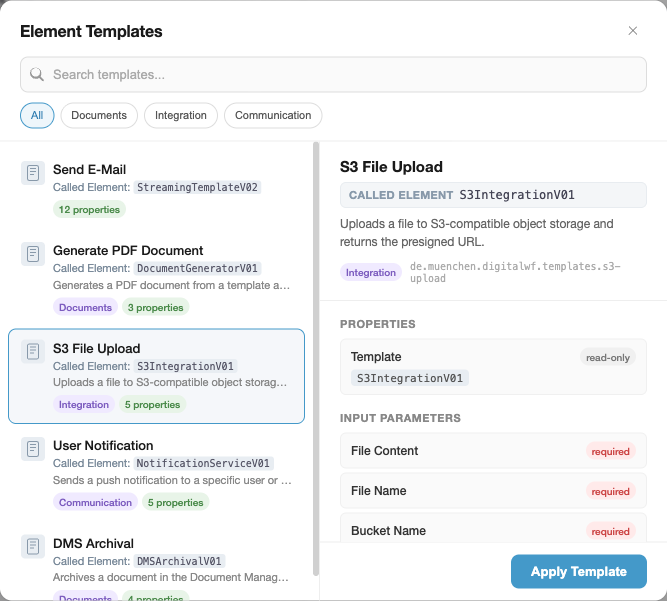Click the NotificationServiceV01 code label
Screen dimensions: 667x601
click(203, 463)
